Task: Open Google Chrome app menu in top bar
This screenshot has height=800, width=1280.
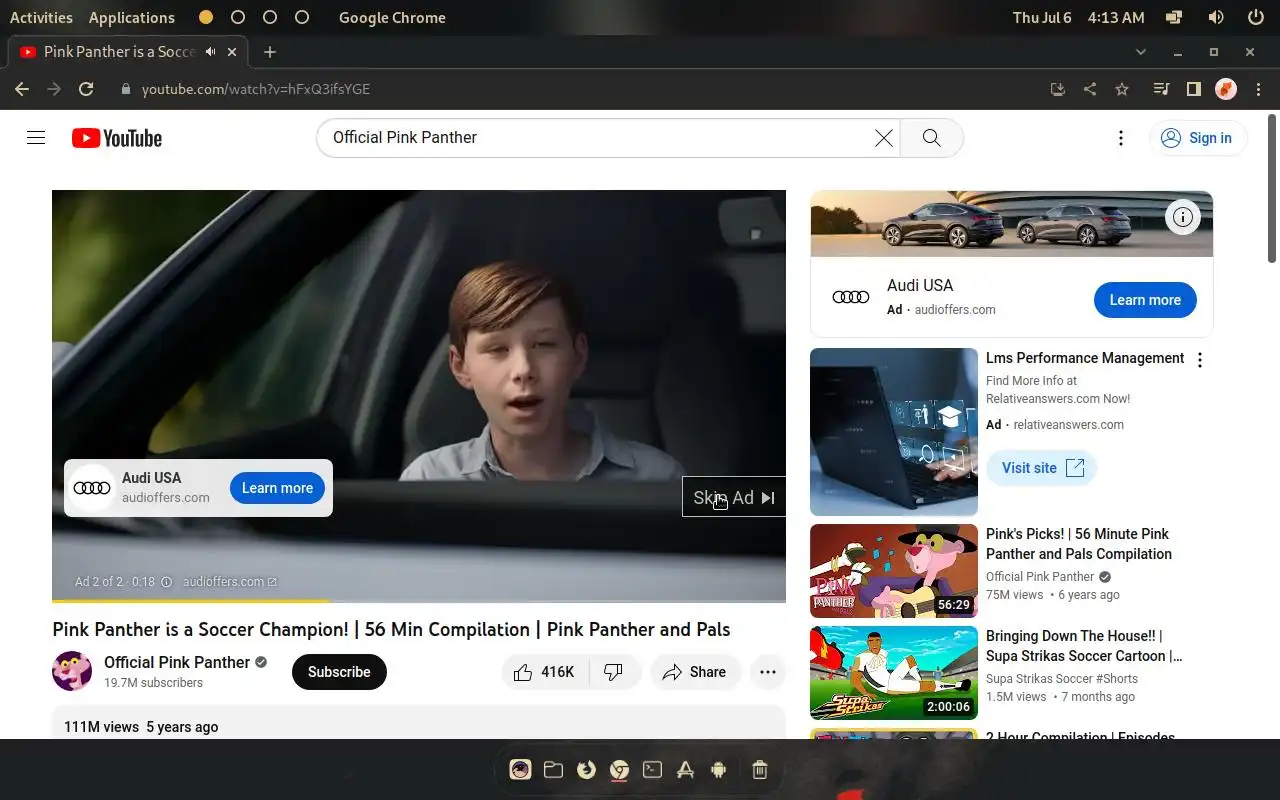Action: 392,17
